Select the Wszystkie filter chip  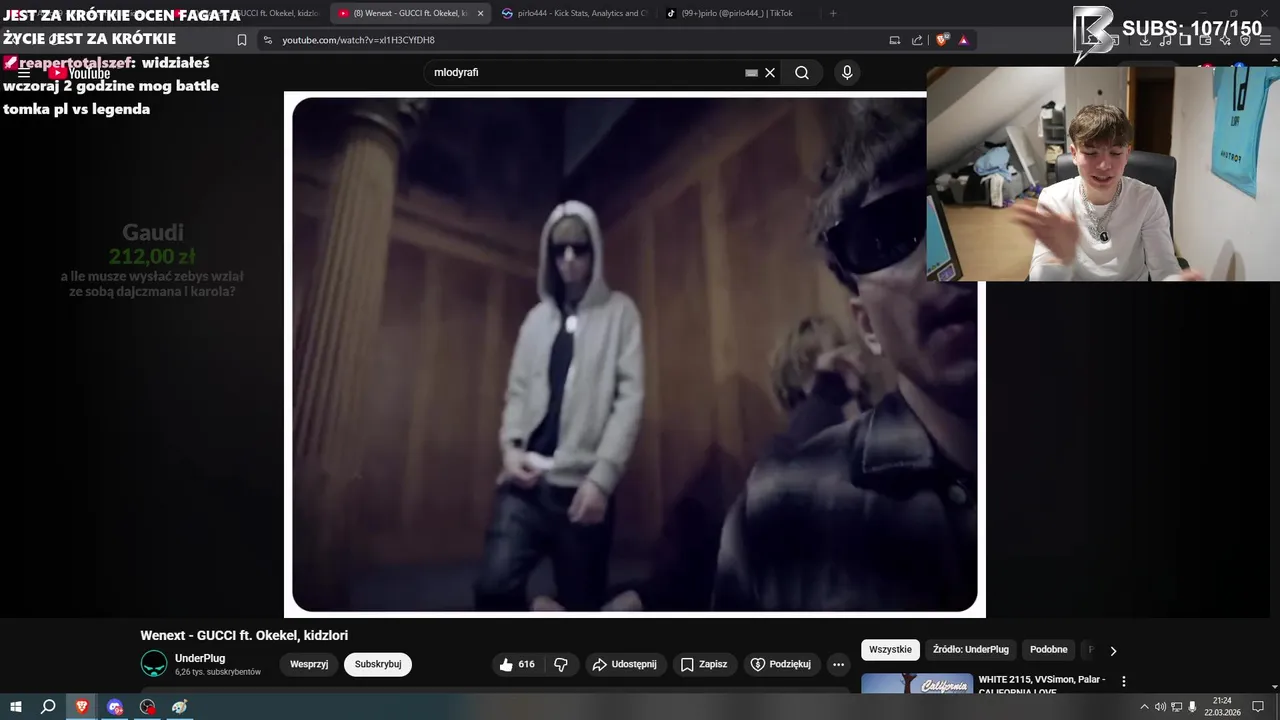(x=890, y=650)
